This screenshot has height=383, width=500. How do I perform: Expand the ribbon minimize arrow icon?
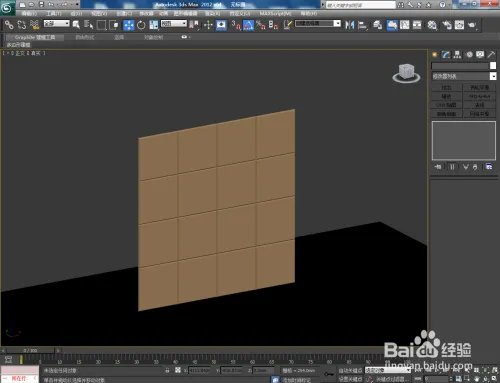(x=185, y=37)
